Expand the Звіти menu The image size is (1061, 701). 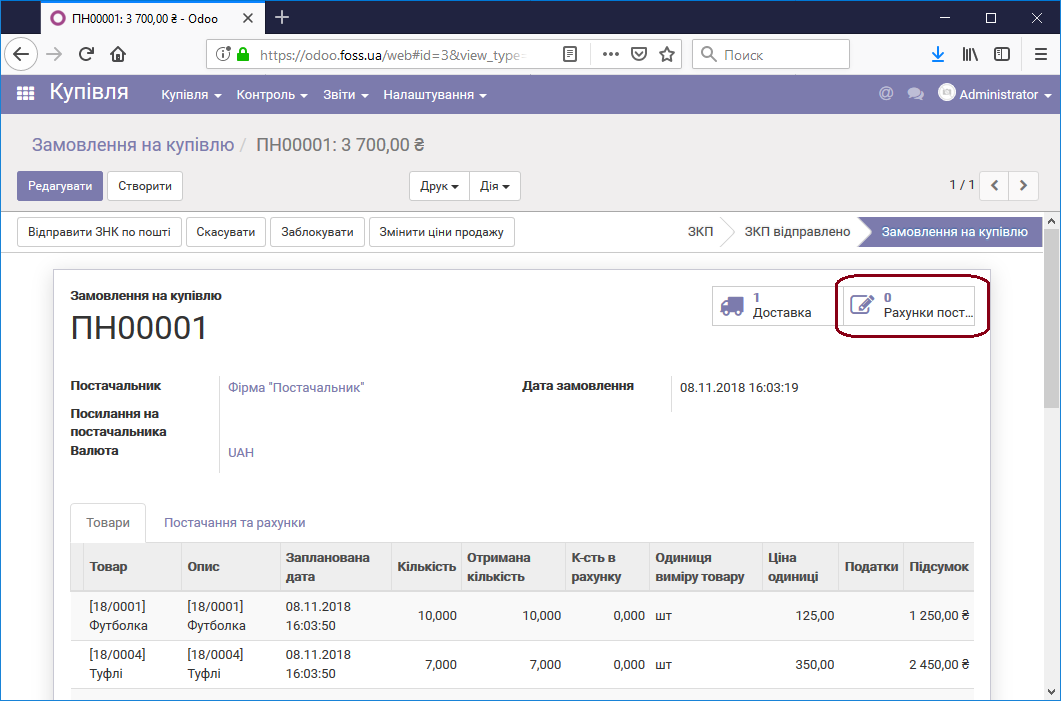click(346, 95)
